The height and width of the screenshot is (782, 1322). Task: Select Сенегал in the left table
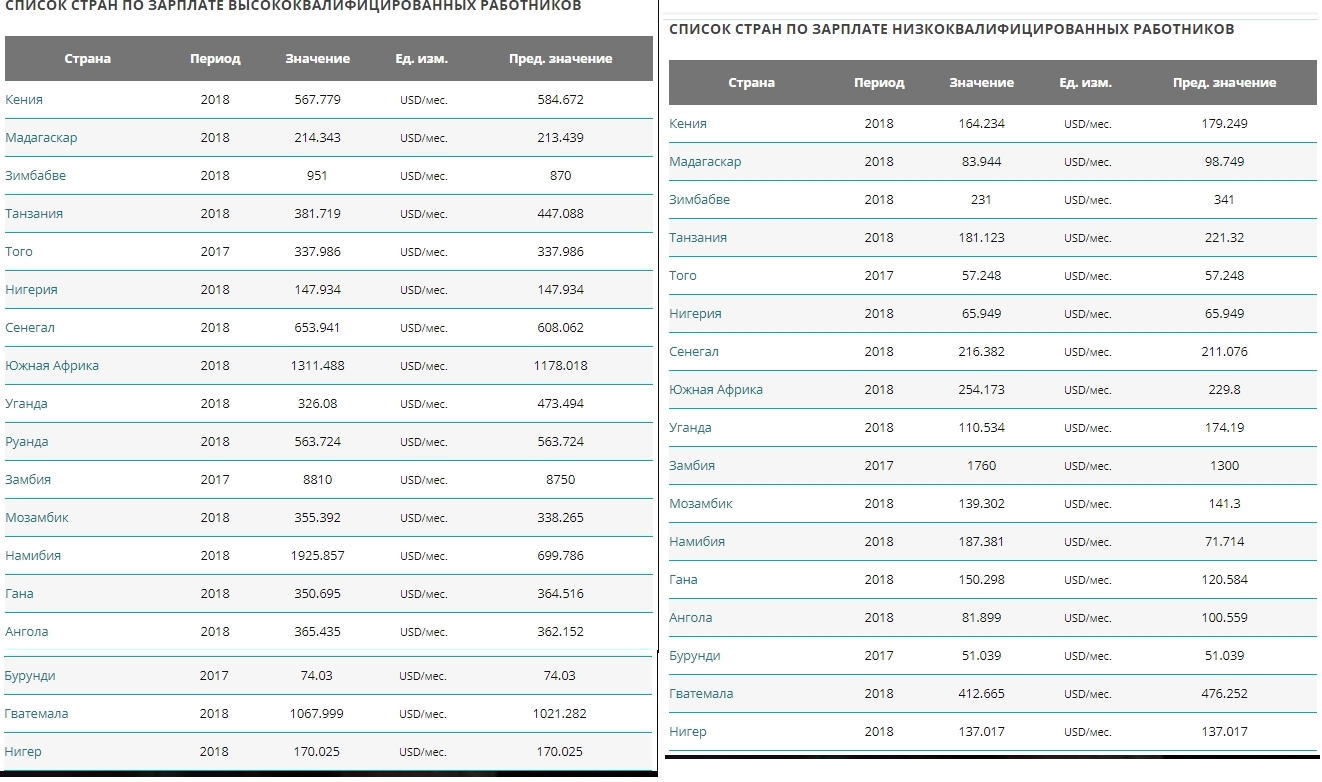tap(30, 328)
